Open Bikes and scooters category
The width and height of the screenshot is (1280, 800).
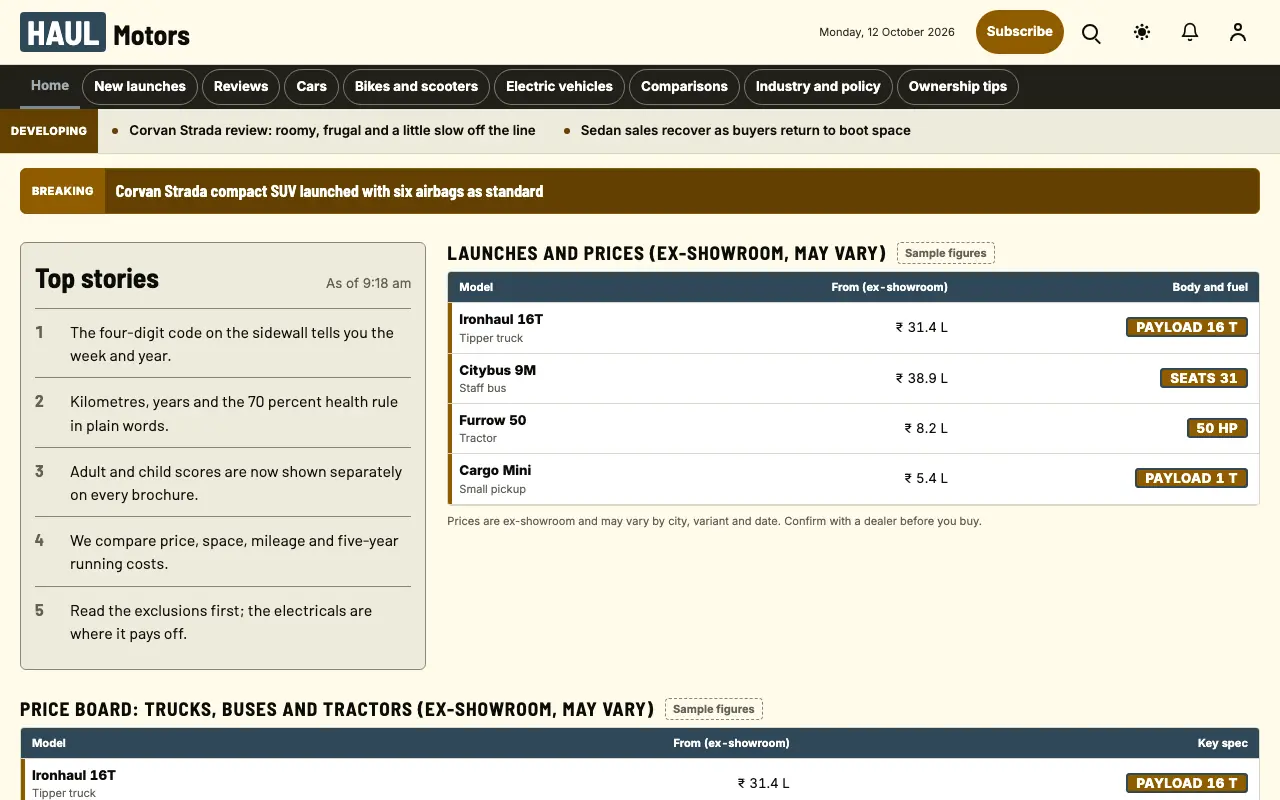point(416,87)
